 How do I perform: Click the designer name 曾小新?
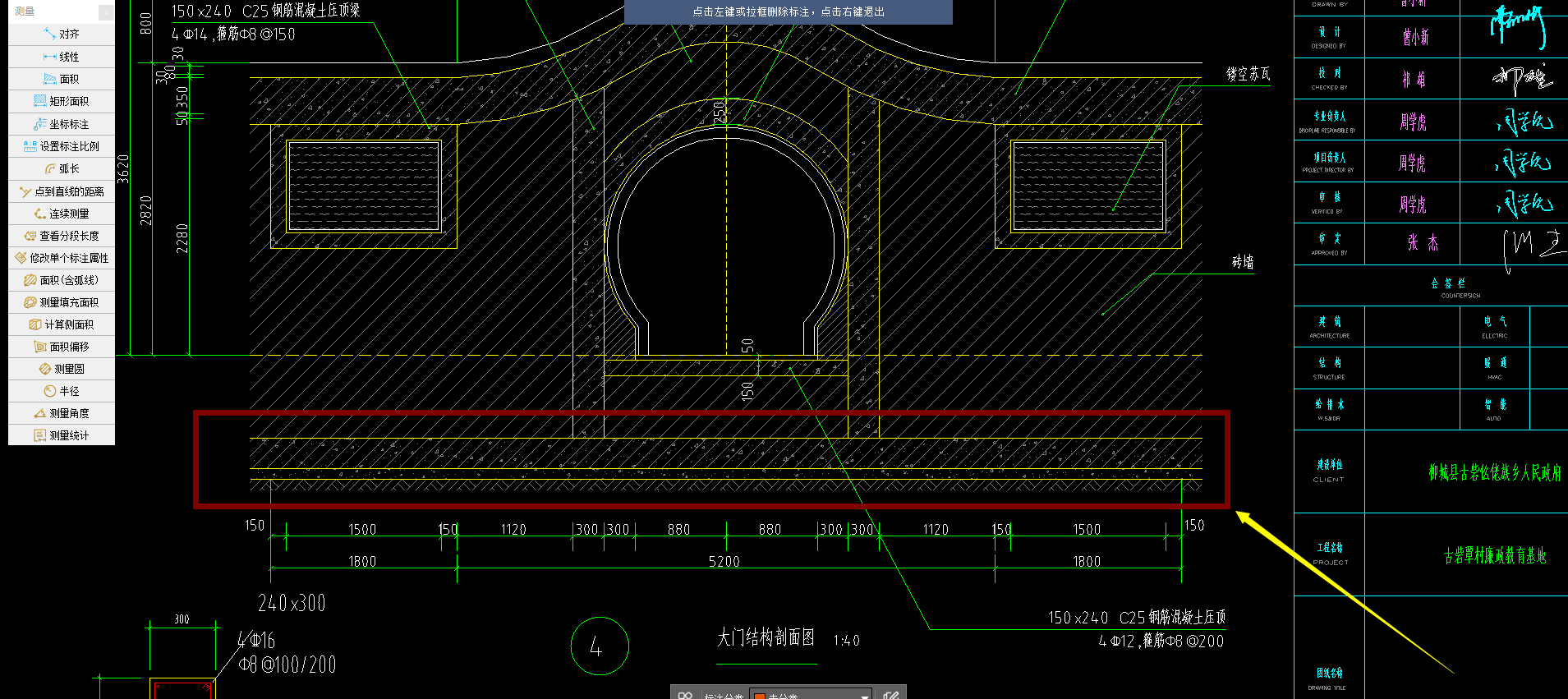click(1415, 37)
